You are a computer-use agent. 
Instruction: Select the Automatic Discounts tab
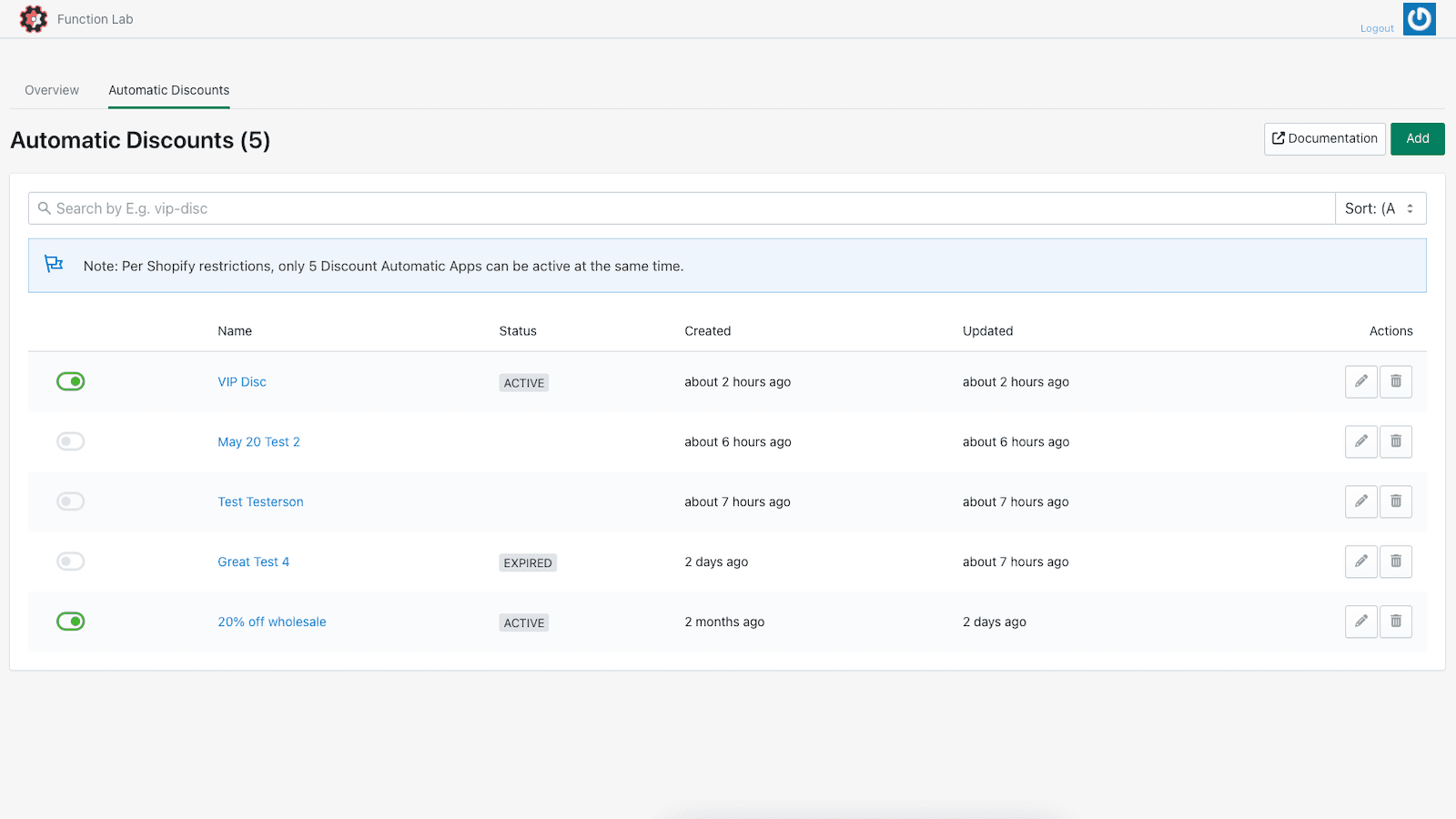169,90
